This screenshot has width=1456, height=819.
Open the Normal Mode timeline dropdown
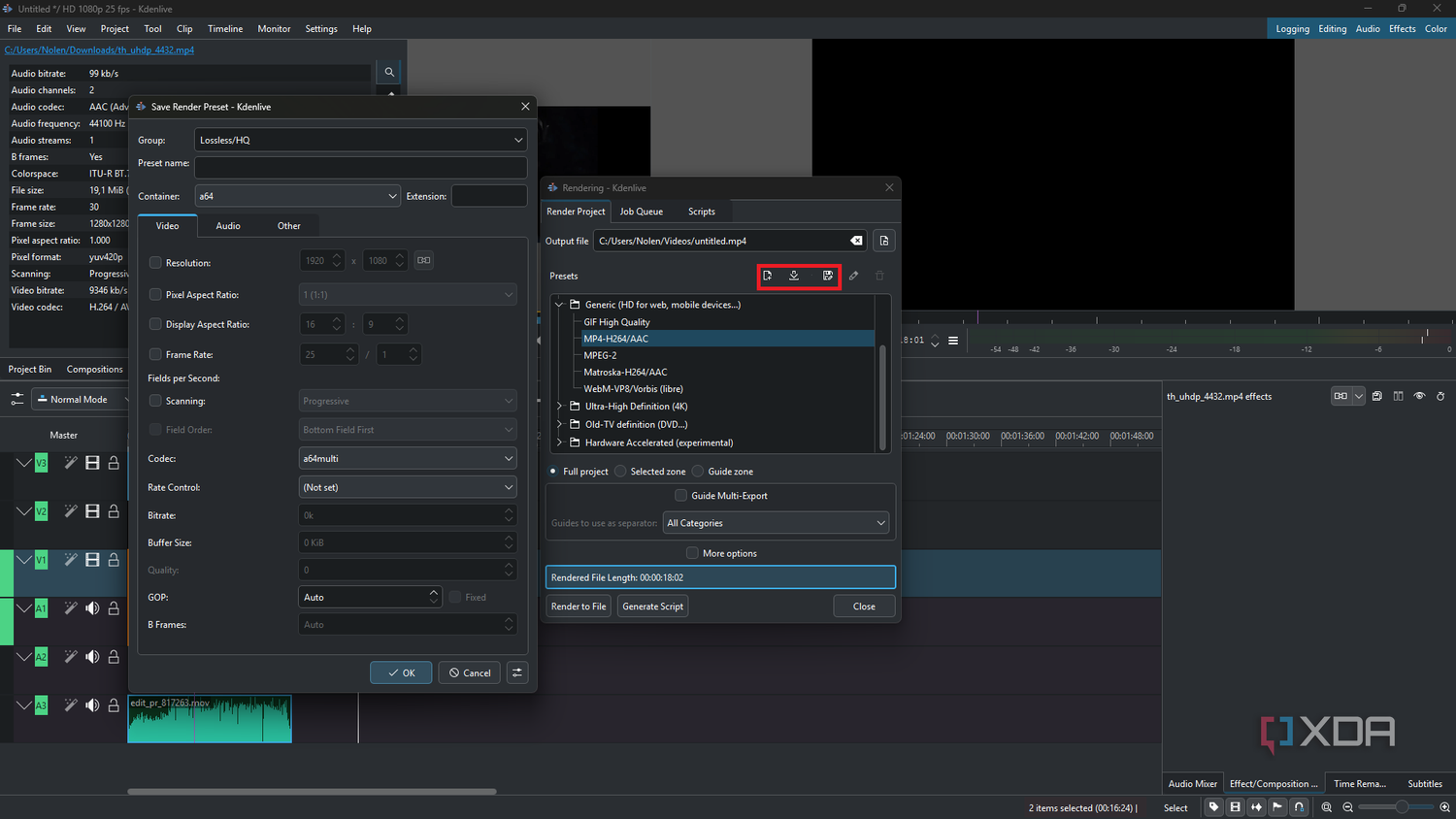click(x=82, y=399)
